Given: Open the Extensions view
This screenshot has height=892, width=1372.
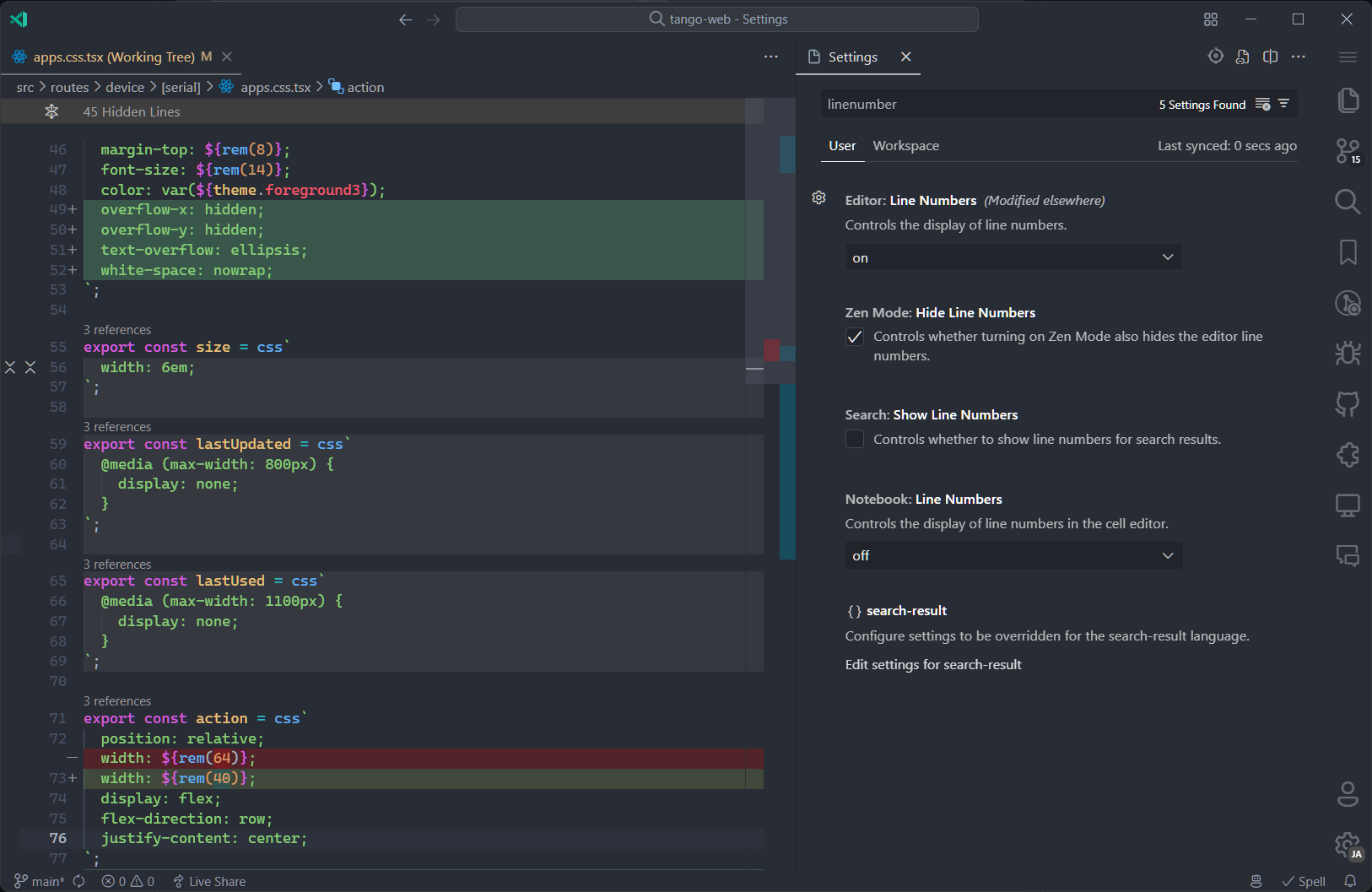Looking at the screenshot, I should 1348,454.
